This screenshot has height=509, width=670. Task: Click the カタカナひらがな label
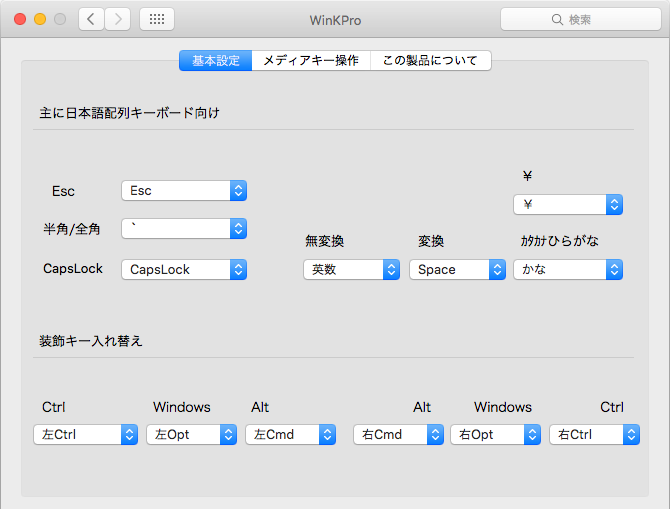[x=559, y=241]
